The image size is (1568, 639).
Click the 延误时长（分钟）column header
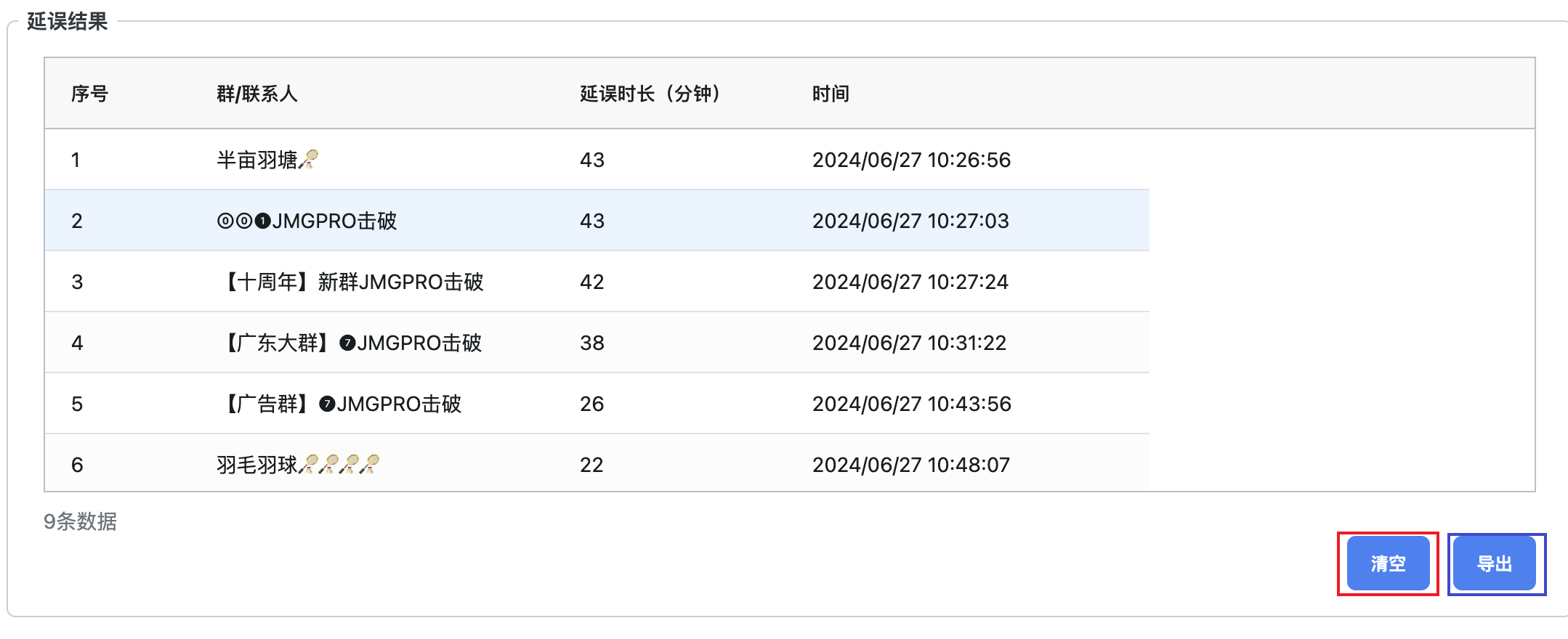tap(650, 94)
